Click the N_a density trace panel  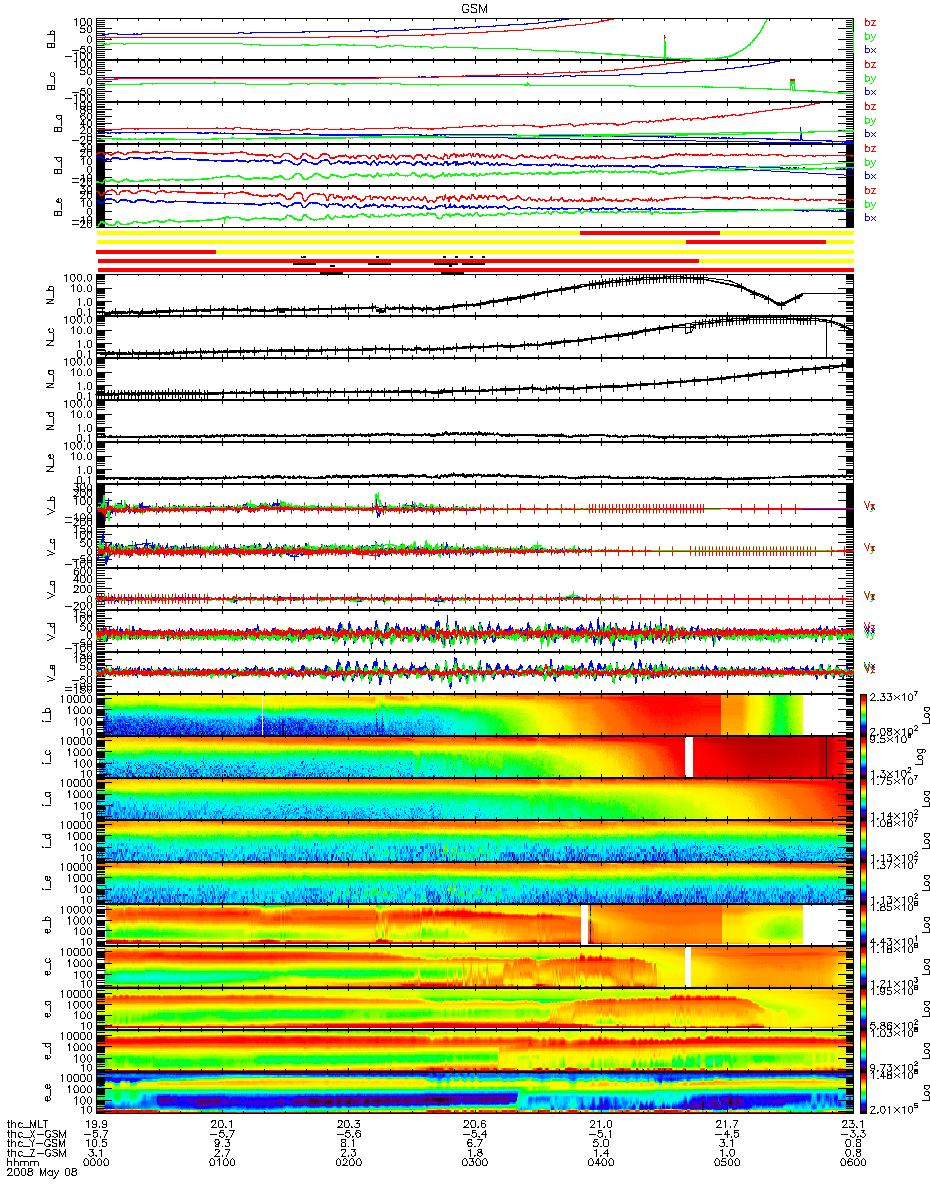(475, 379)
